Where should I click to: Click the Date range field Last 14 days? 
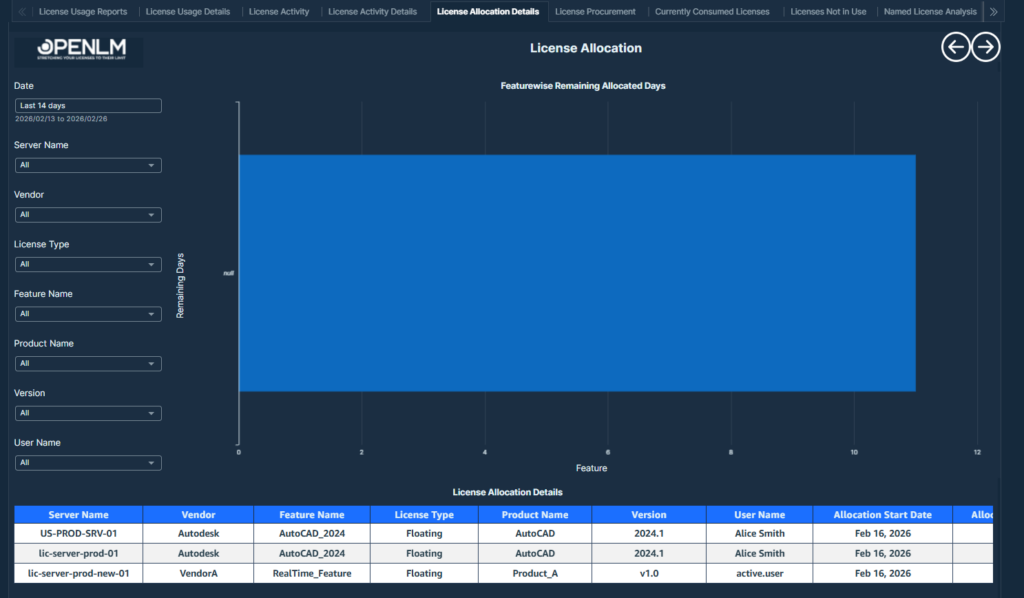click(x=88, y=105)
